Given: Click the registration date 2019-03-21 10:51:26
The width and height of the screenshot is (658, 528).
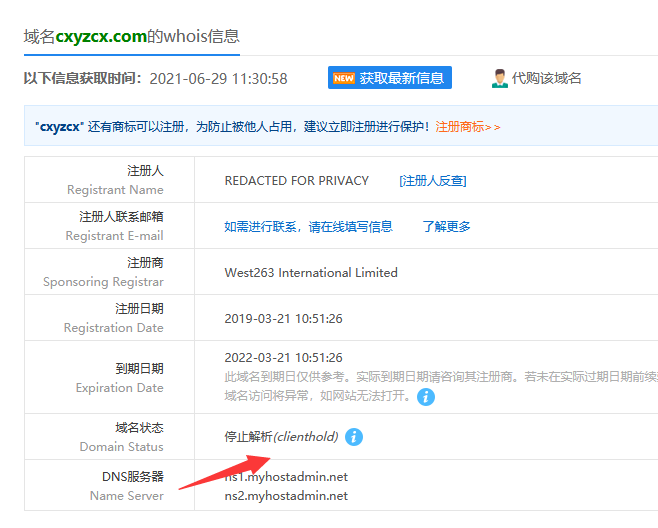Looking at the screenshot, I should 283,319.
